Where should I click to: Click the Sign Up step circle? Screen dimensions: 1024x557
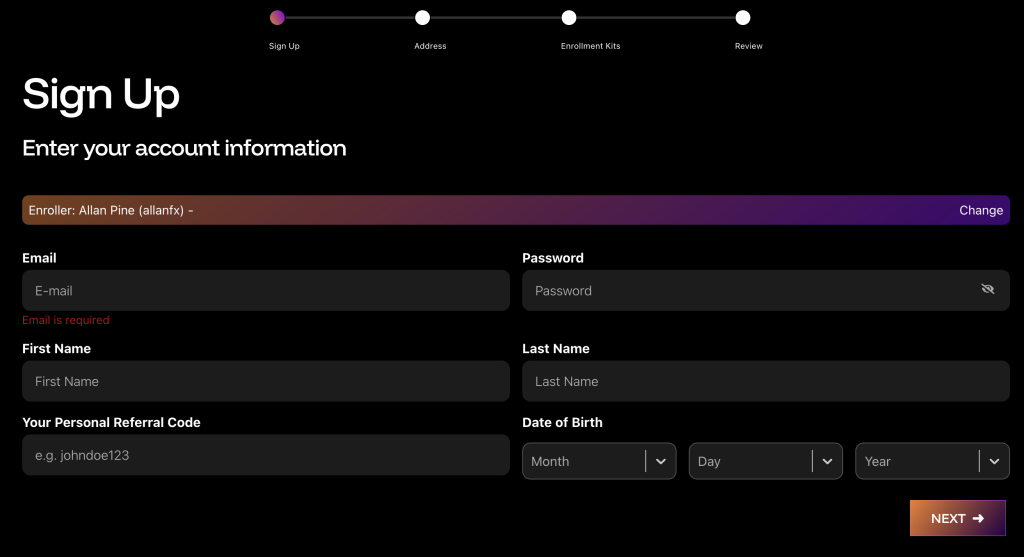[x=277, y=17]
